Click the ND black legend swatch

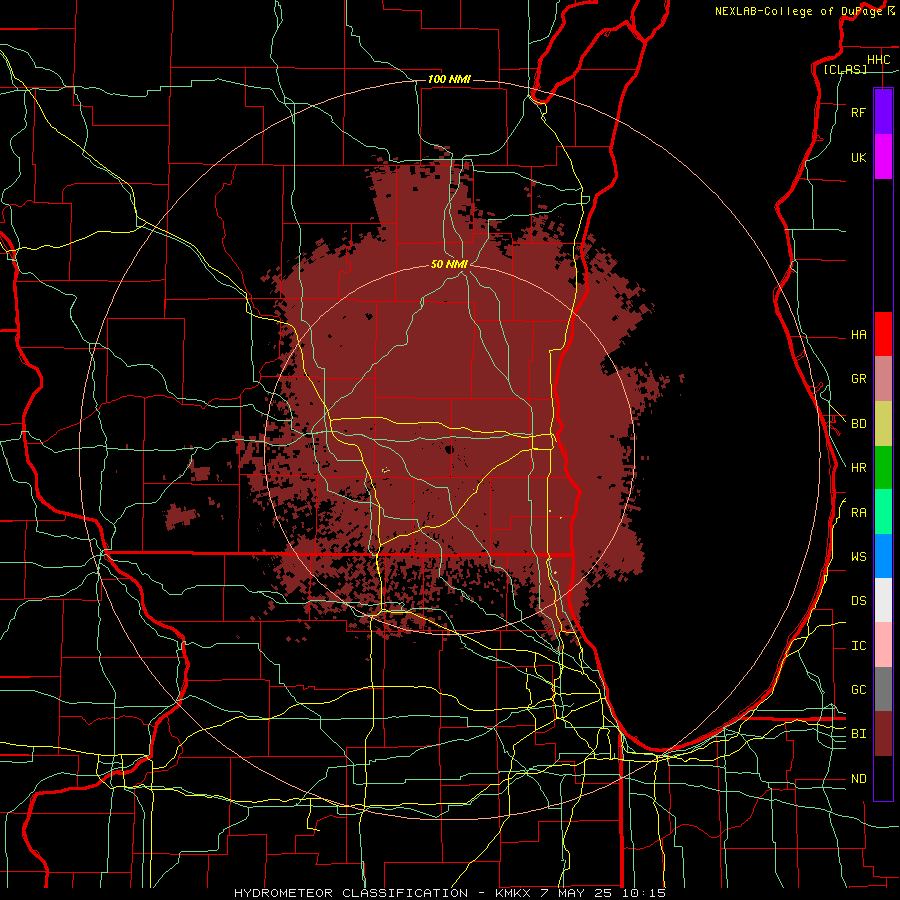(x=883, y=778)
